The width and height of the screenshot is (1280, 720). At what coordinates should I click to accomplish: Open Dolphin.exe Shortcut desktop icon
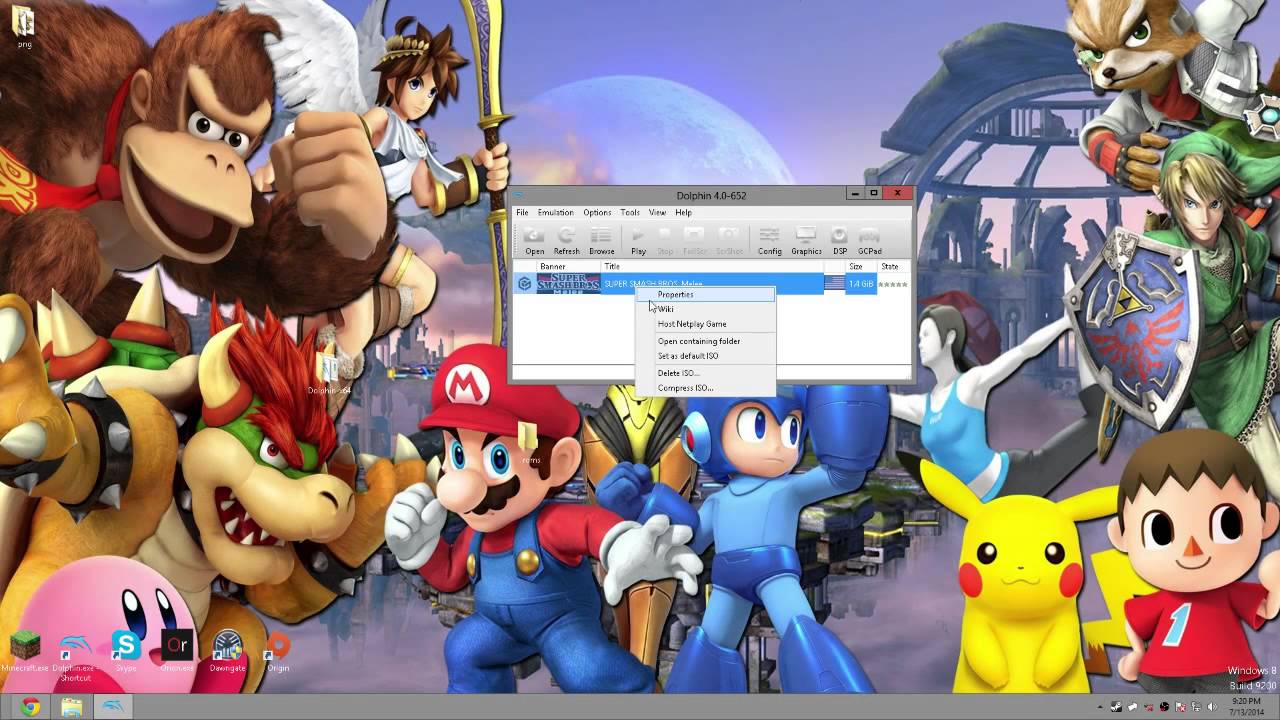pyautogui.click(x=75, y=656)
